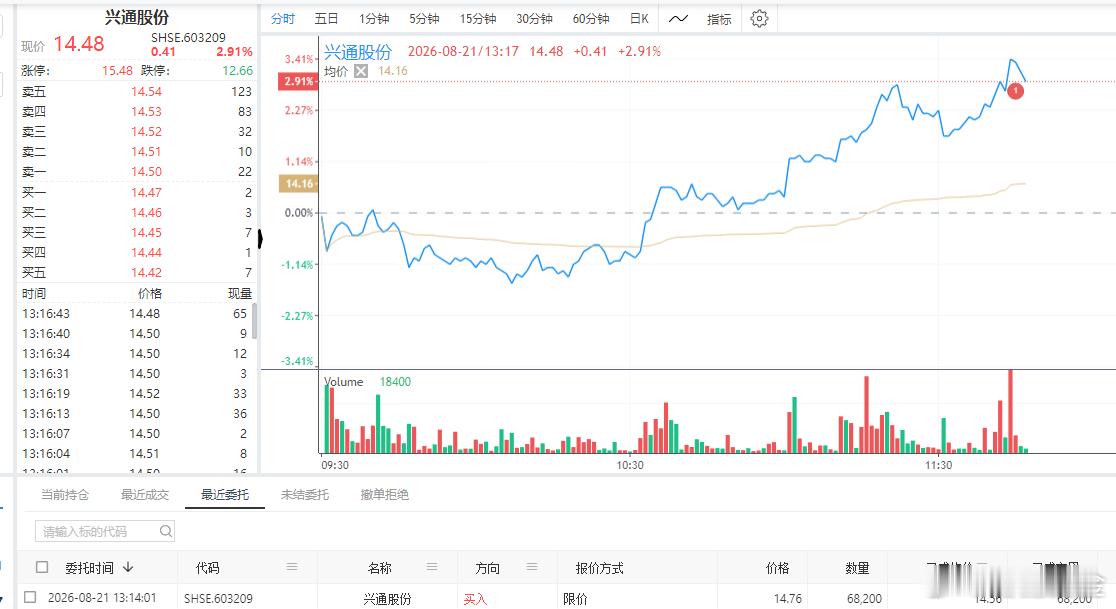This screenshot has width=1116, height=609.
Task: Open chart settings gear icon
Action: 759,18
